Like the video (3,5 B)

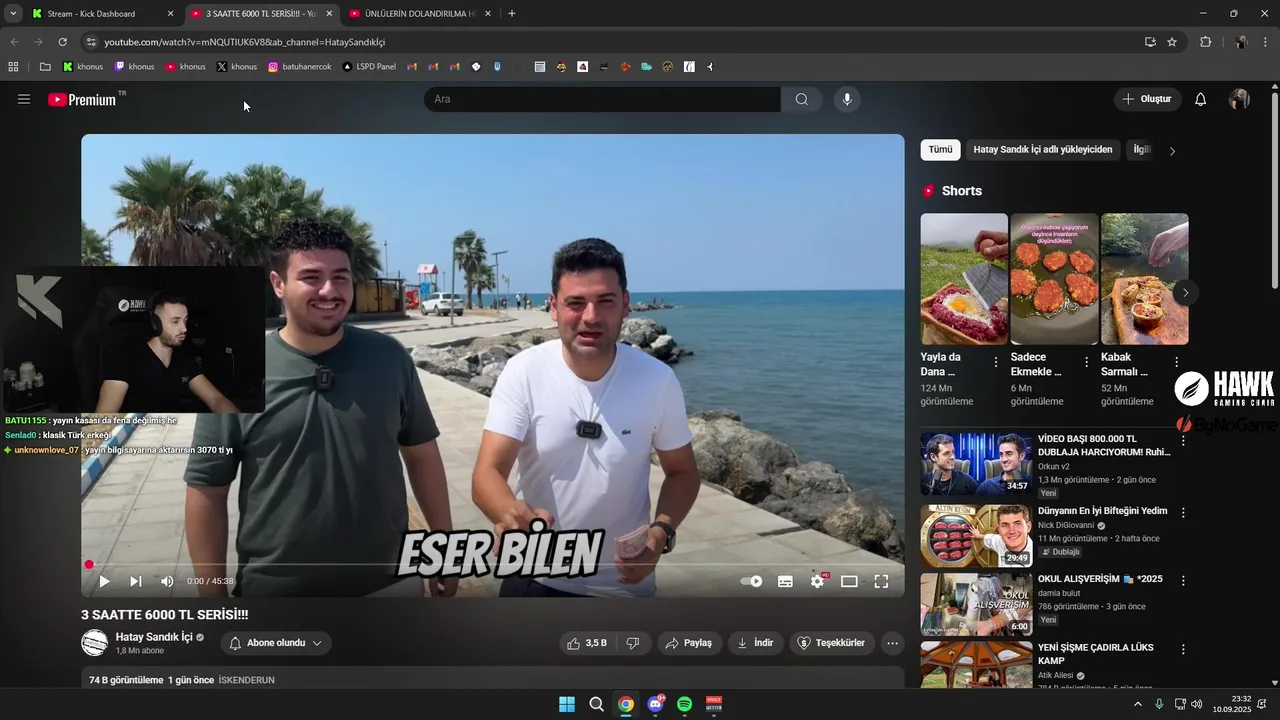[588, 643]
